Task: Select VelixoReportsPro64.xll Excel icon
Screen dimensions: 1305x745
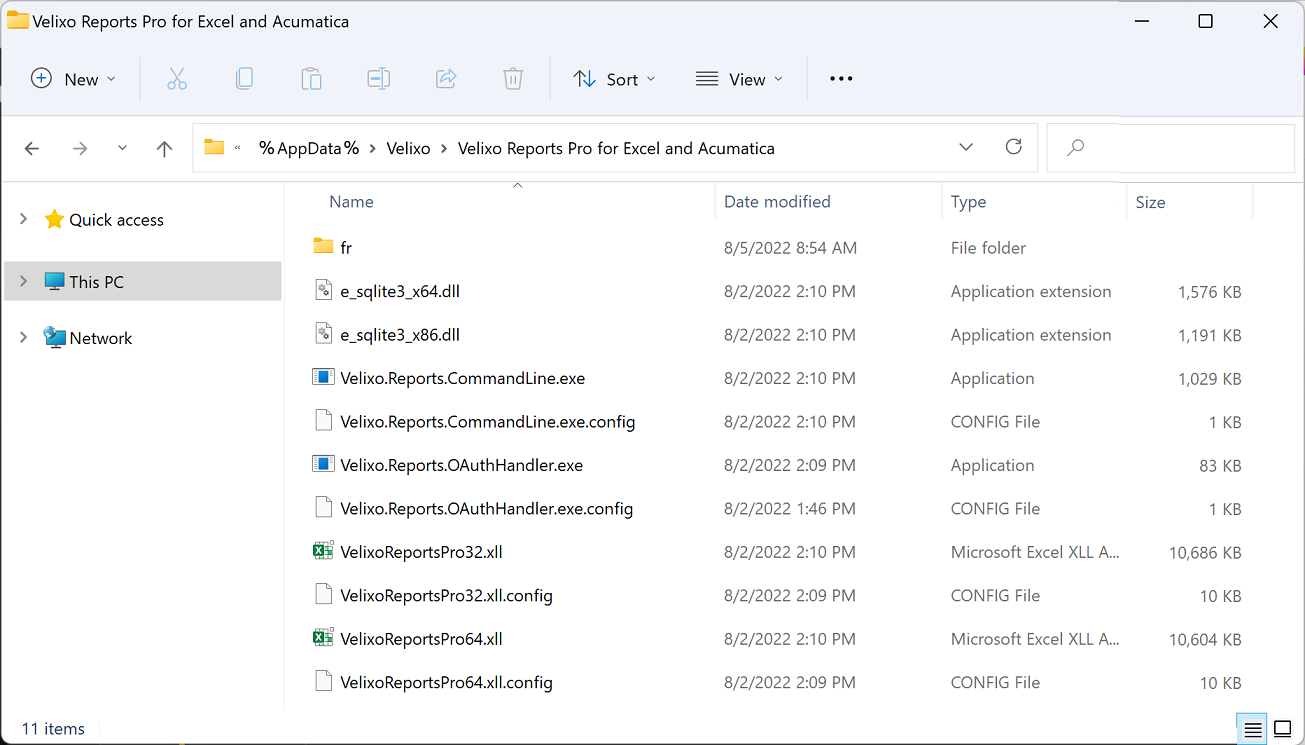Action: [323, 638]
